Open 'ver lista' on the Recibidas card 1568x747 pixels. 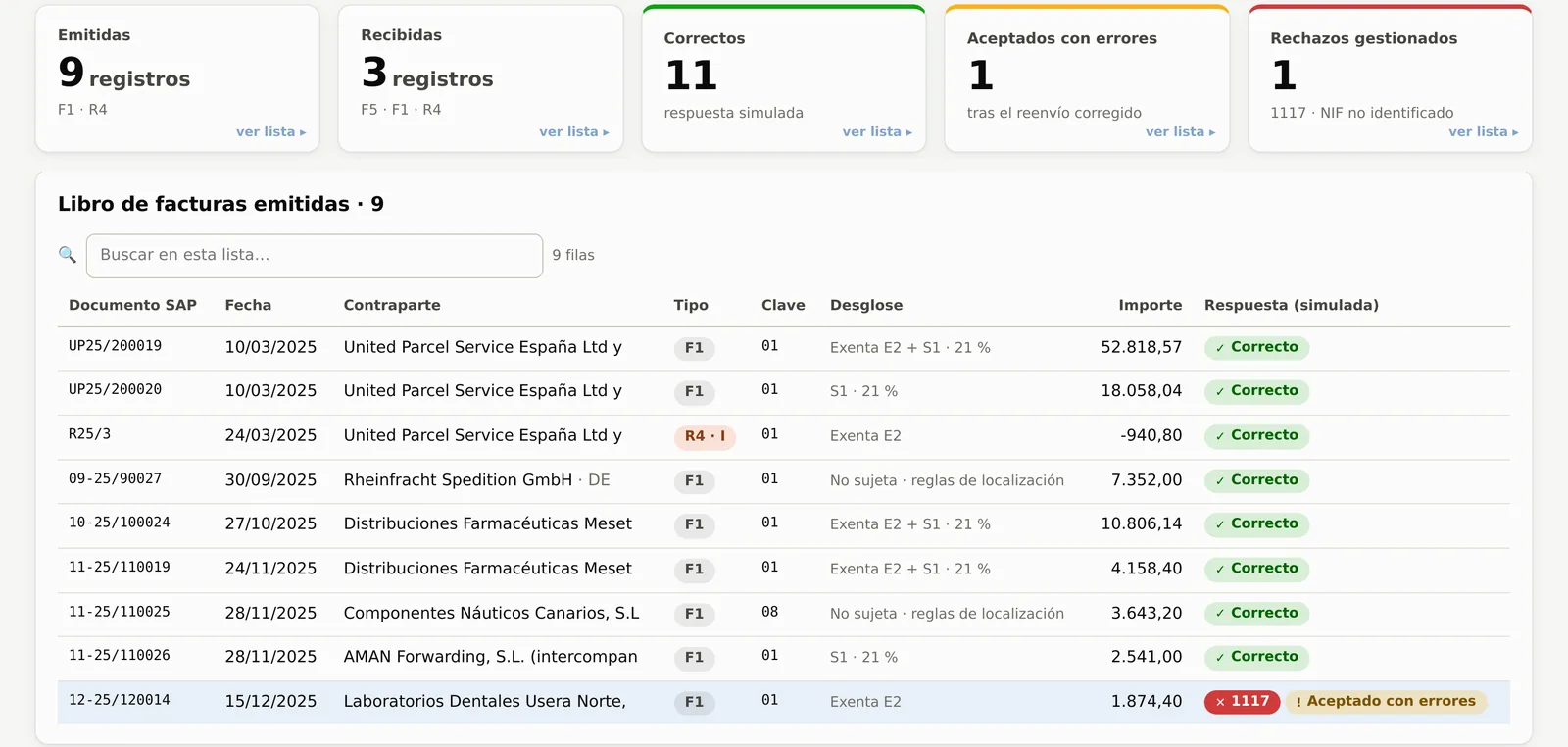(x=574, y=131)
